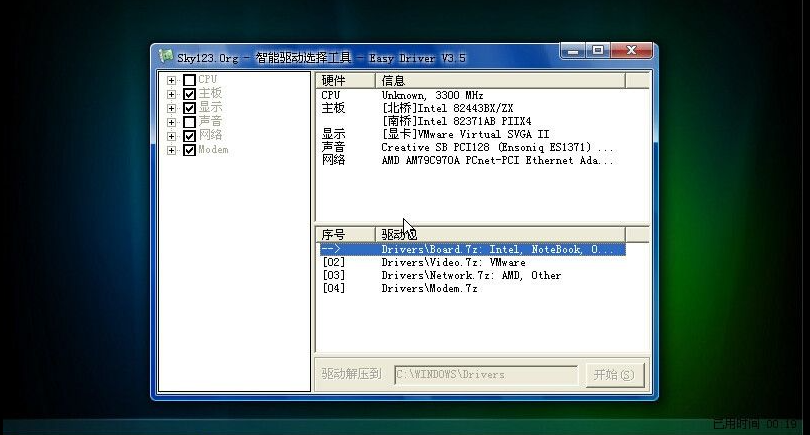Screen dimensions: 810x435
Task: Minimize the Easy Driver window
Action: 573,51
